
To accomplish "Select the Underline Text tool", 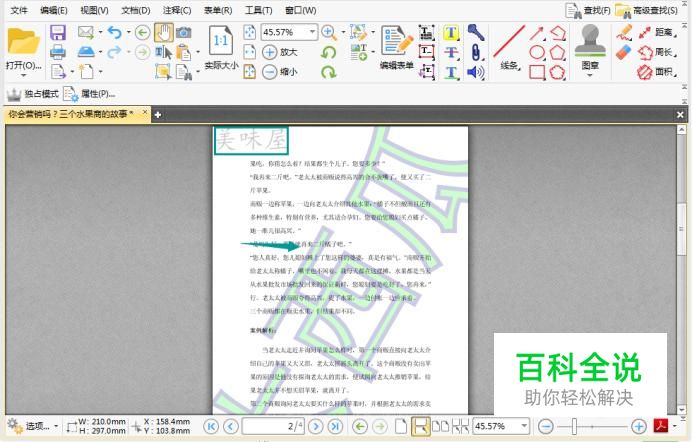I will [451, 72].
